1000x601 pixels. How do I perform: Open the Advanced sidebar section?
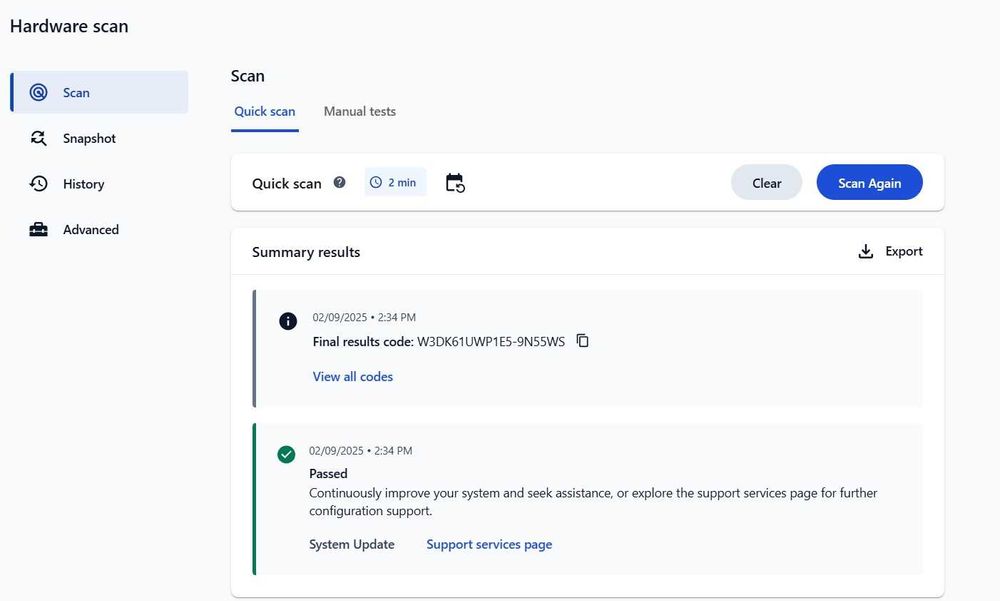(90, 230)
